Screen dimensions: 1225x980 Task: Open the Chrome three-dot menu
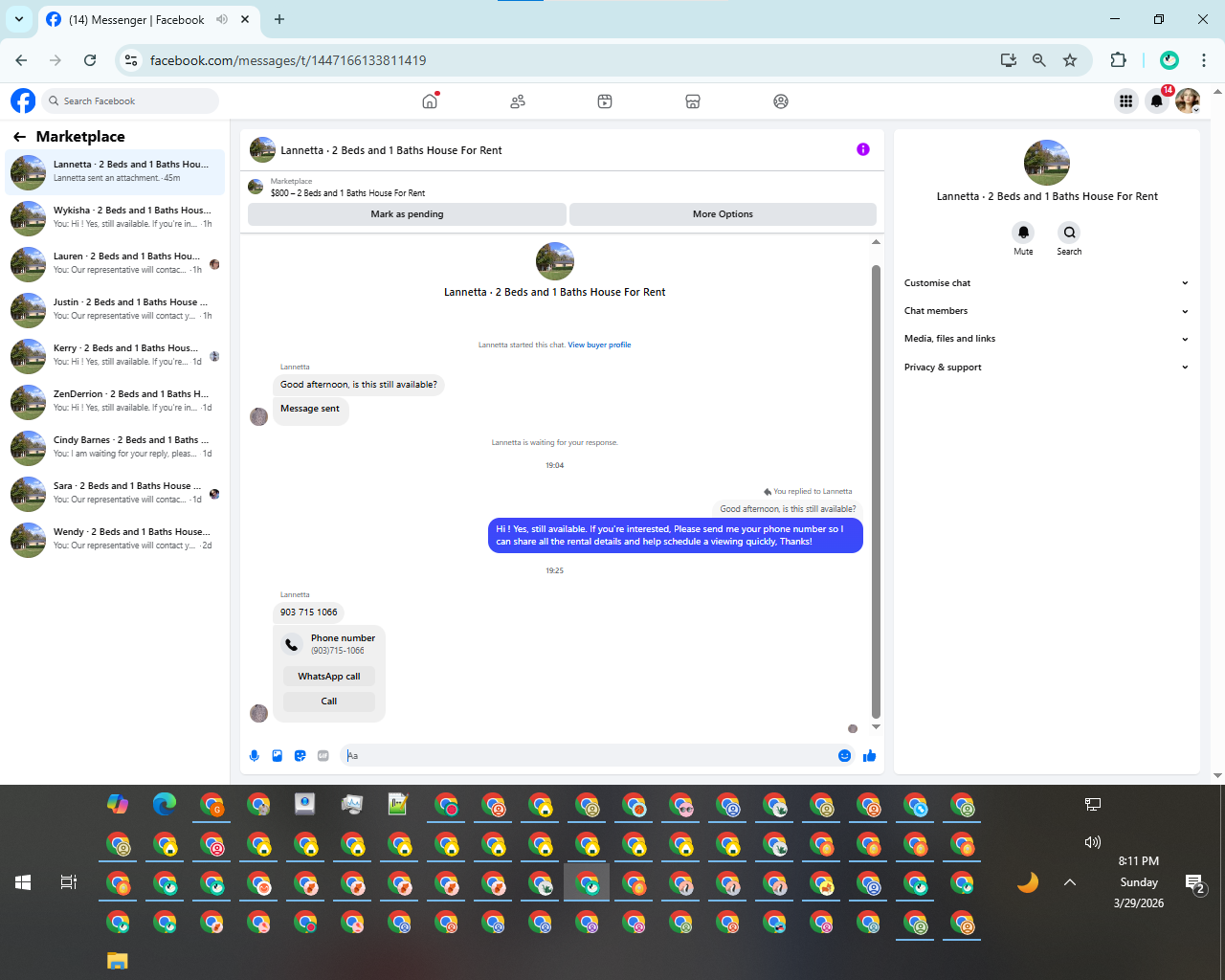tap(1204, 60)
